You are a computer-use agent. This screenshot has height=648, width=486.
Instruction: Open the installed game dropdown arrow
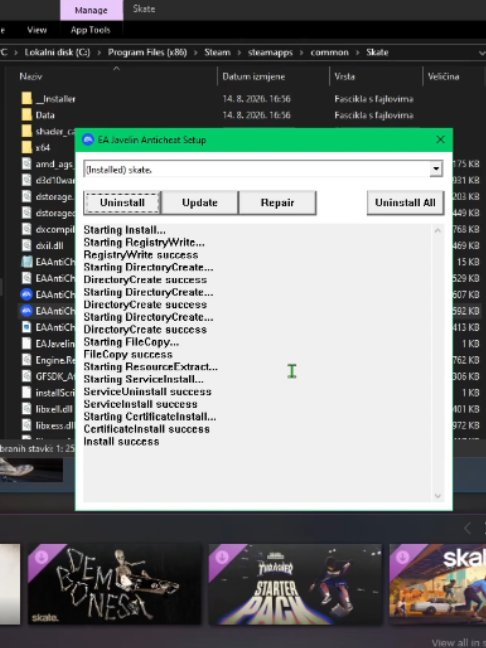(436, 169)
